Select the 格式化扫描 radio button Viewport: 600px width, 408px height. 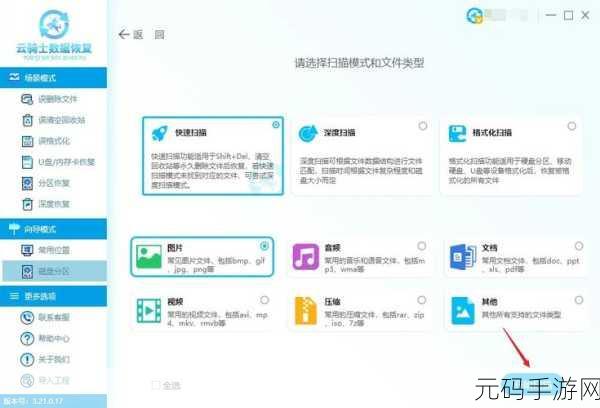click(572, 126)
